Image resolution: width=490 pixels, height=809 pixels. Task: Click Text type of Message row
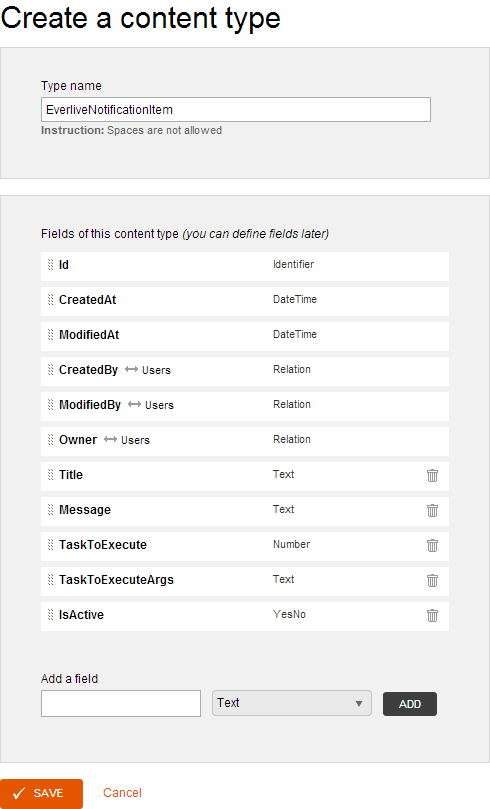coord(284,509)
